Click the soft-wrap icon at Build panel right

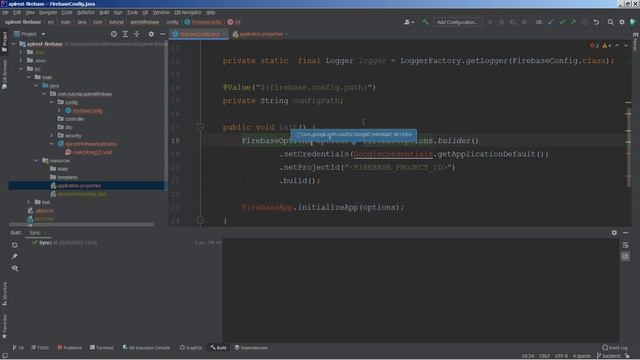pos(625,245)
